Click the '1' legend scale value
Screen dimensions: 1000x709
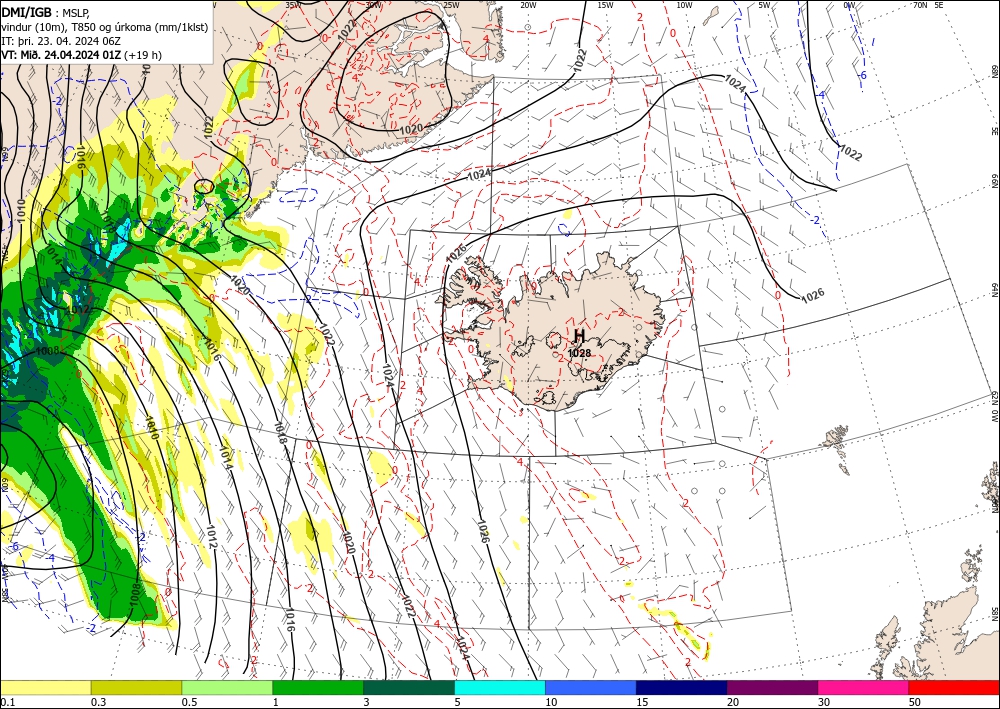coord(276,702)
